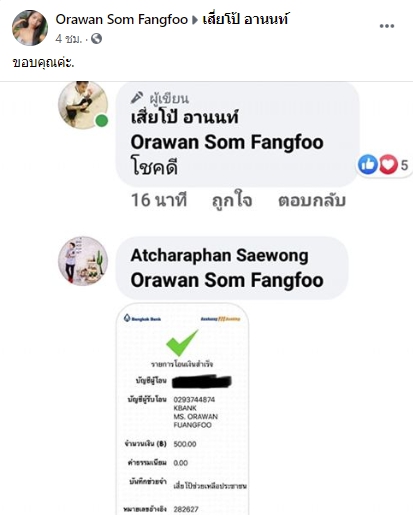Click the red heart reaction icon
413x517 pixels.
pos(388,164)
